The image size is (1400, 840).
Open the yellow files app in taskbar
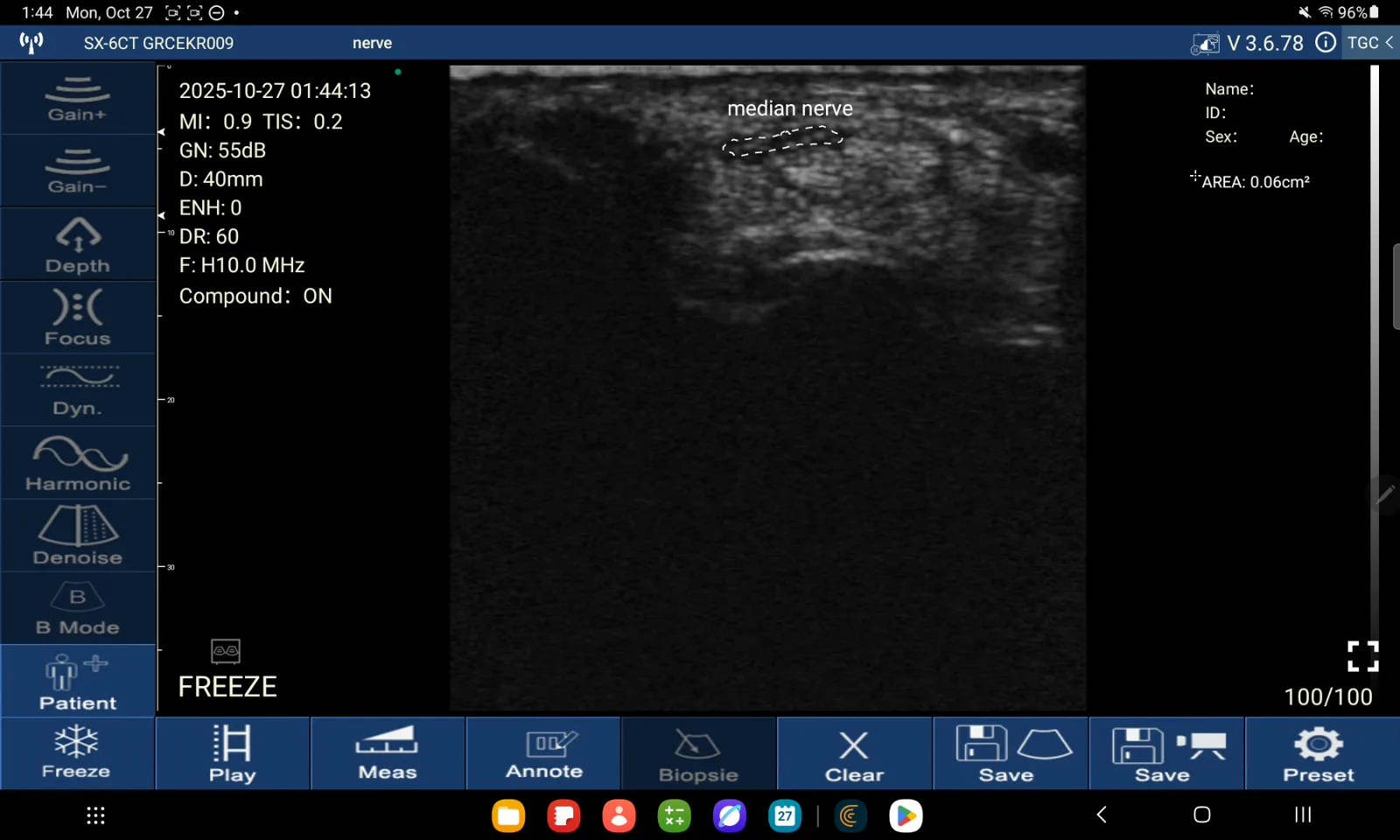point(508,815)
